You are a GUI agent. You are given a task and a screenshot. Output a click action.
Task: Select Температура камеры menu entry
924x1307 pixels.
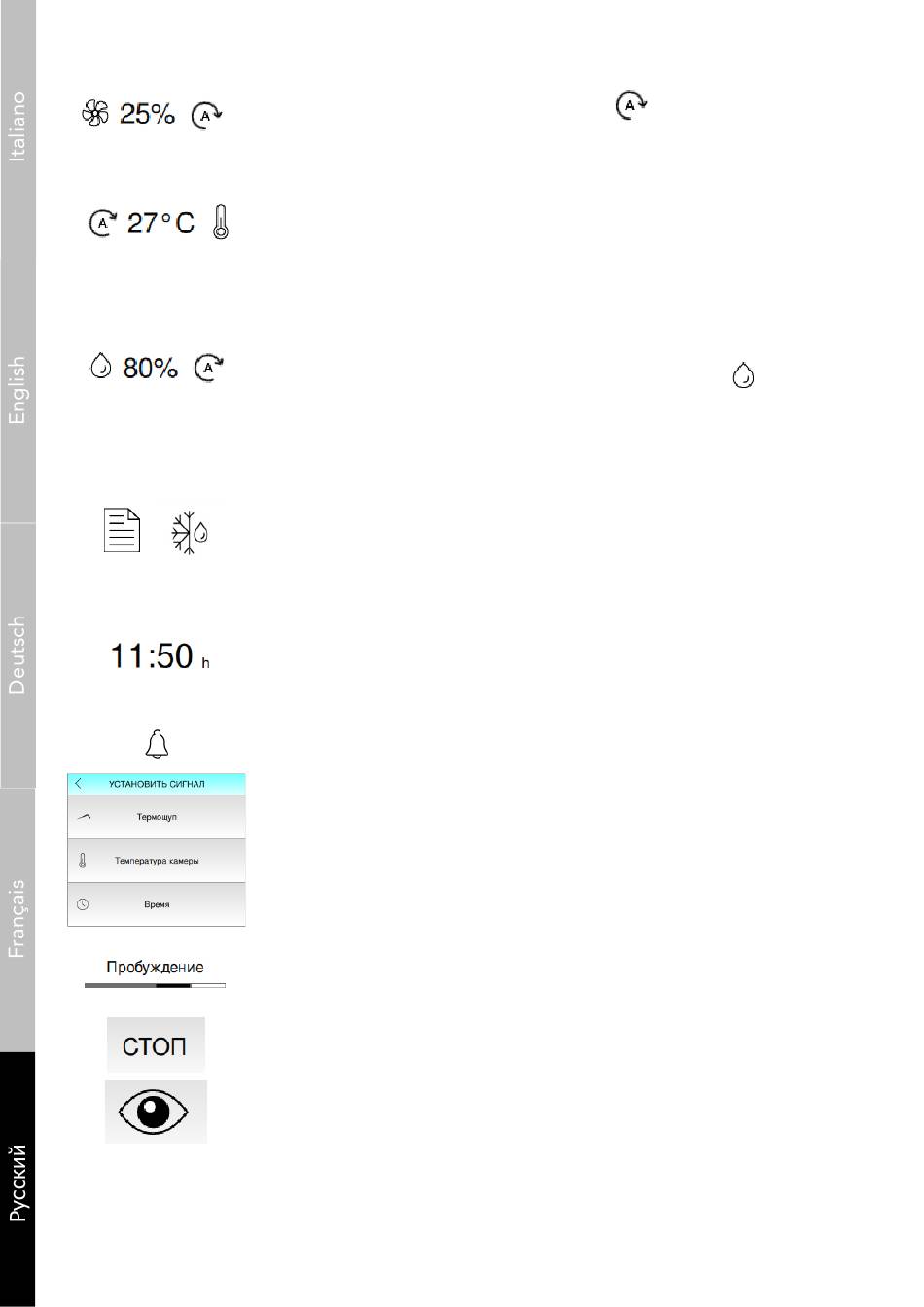tap(156, 861)
